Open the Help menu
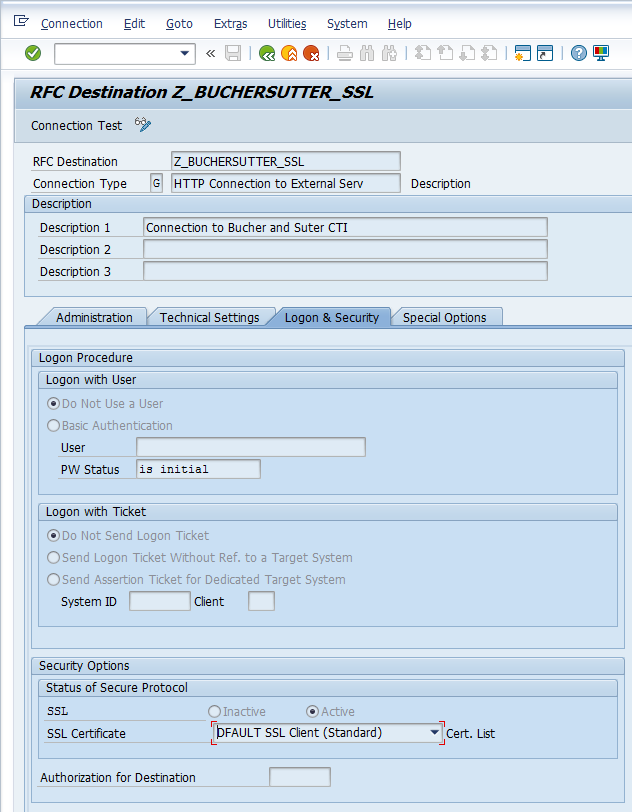 click(x=399, y=24)
